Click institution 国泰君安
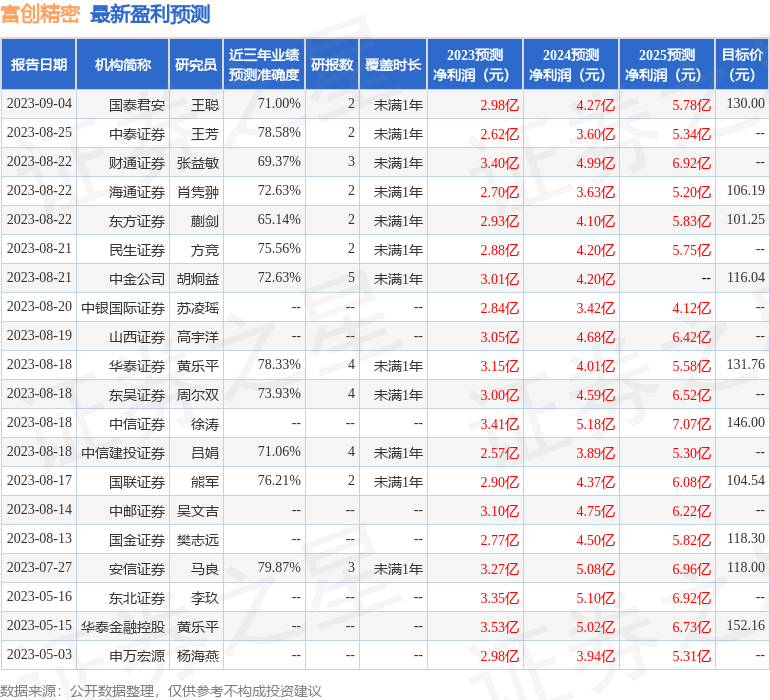This screenshot has height=700, width=770. coord(137,105)
